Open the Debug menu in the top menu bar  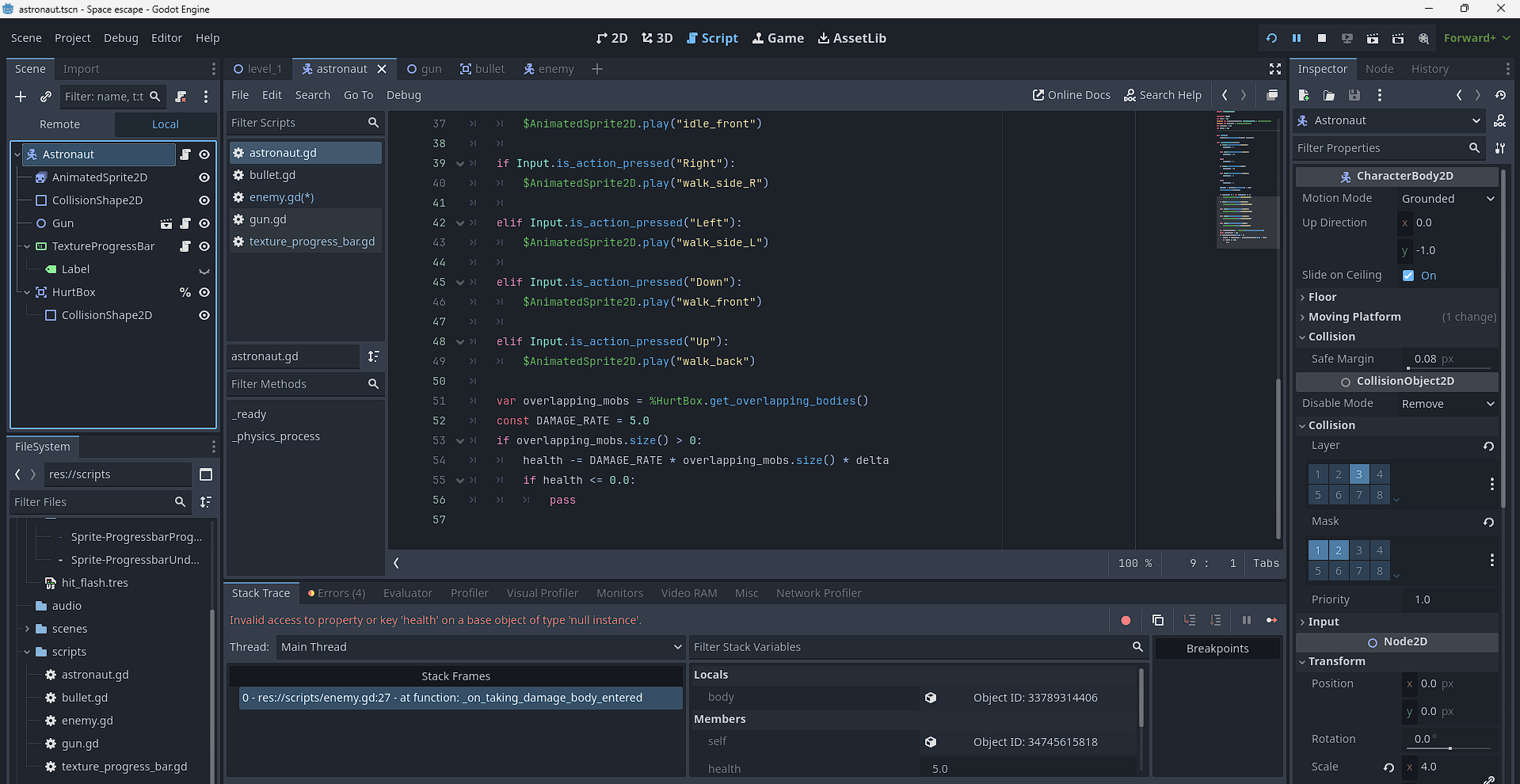[x=120, y=38]
